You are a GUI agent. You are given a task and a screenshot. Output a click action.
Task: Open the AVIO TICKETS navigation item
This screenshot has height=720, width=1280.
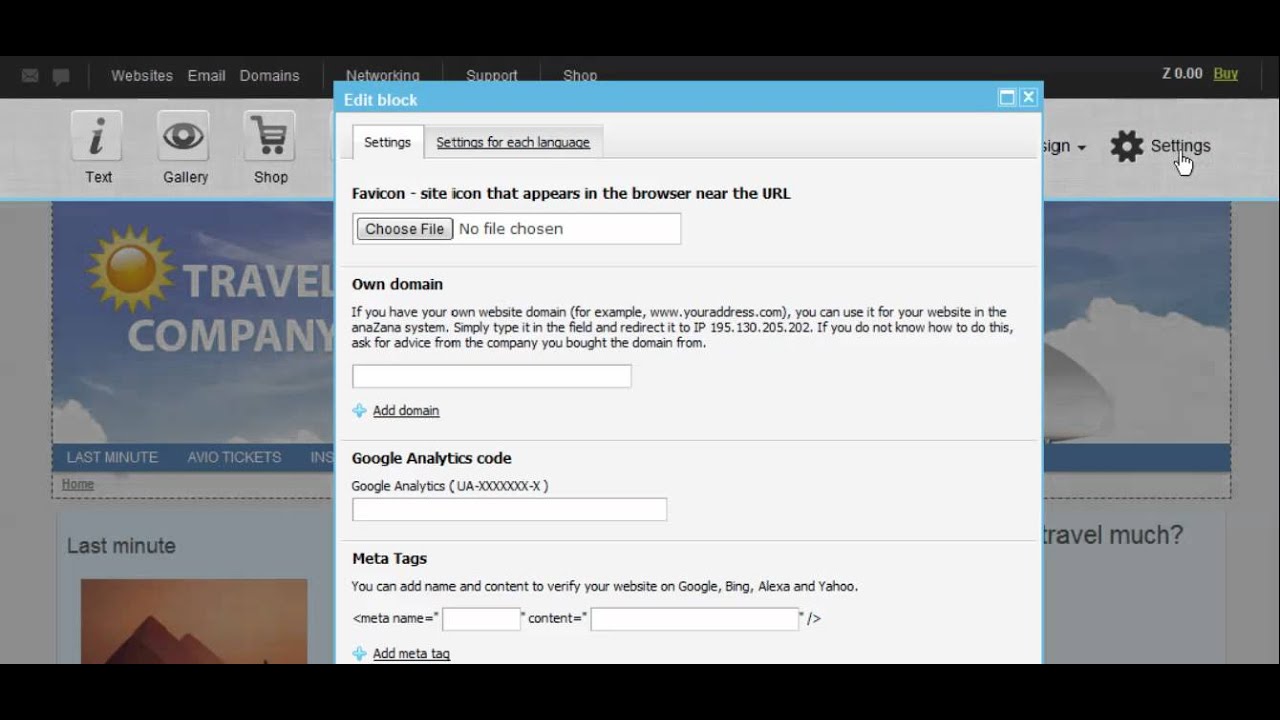[234, 457]
